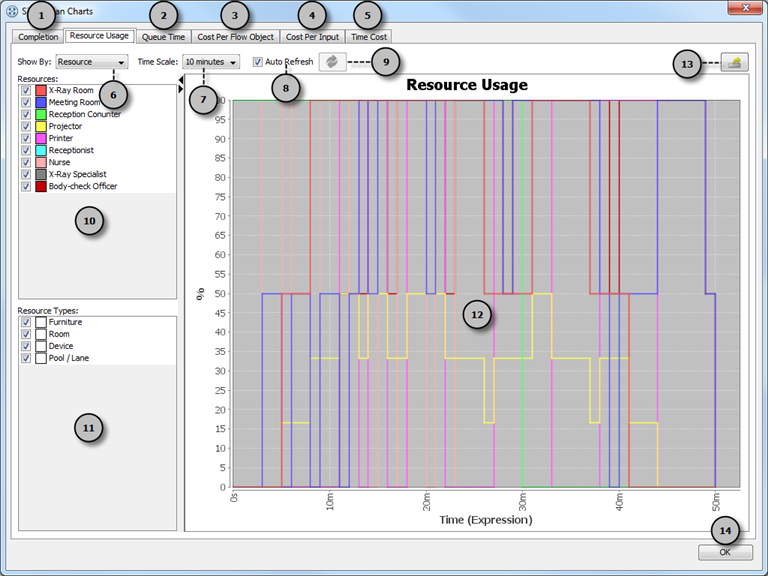
Task: Click the magenta Printer color swatch
Action: 41,138
